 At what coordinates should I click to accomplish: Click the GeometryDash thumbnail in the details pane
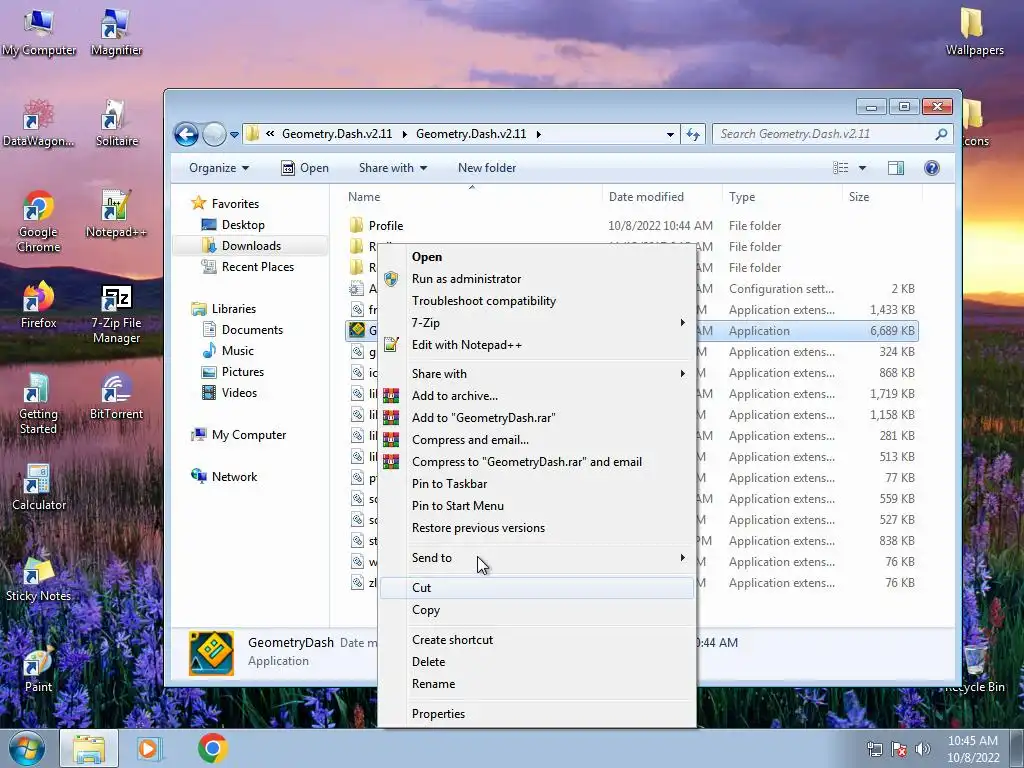[211, 652]
